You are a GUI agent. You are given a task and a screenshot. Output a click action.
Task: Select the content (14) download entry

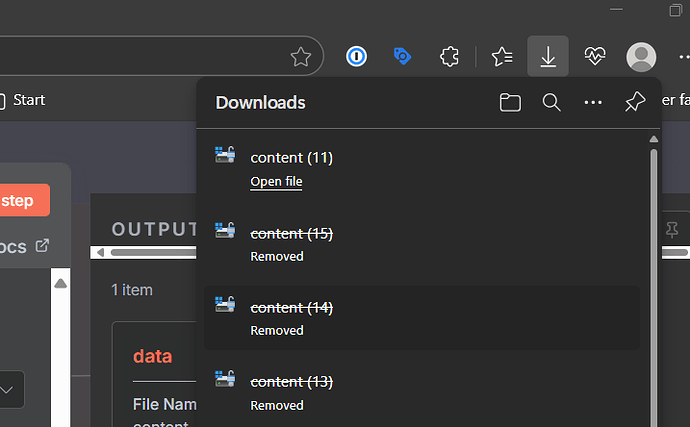click(x=291, y=308)
